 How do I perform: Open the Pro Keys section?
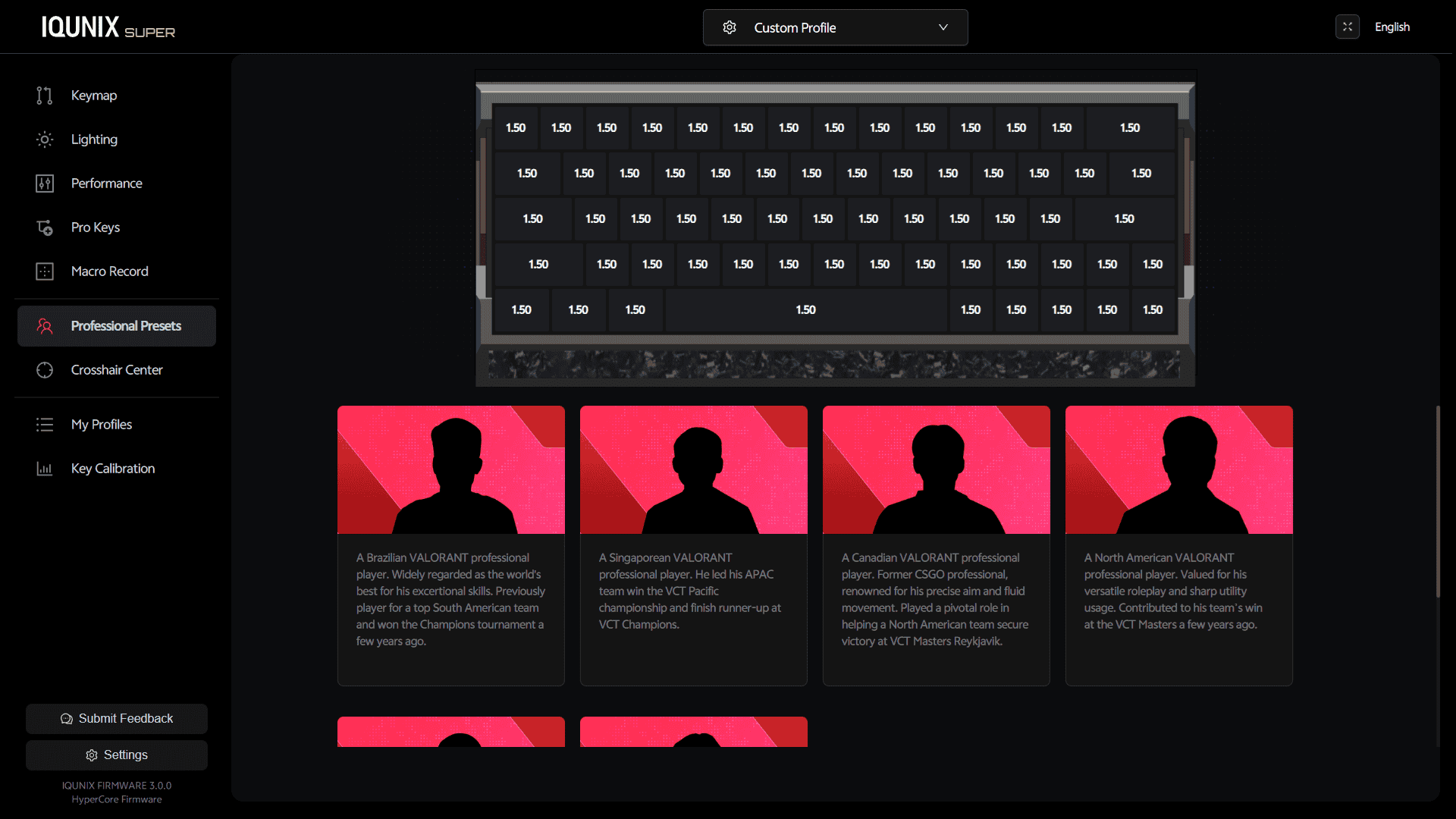[117, 227]
